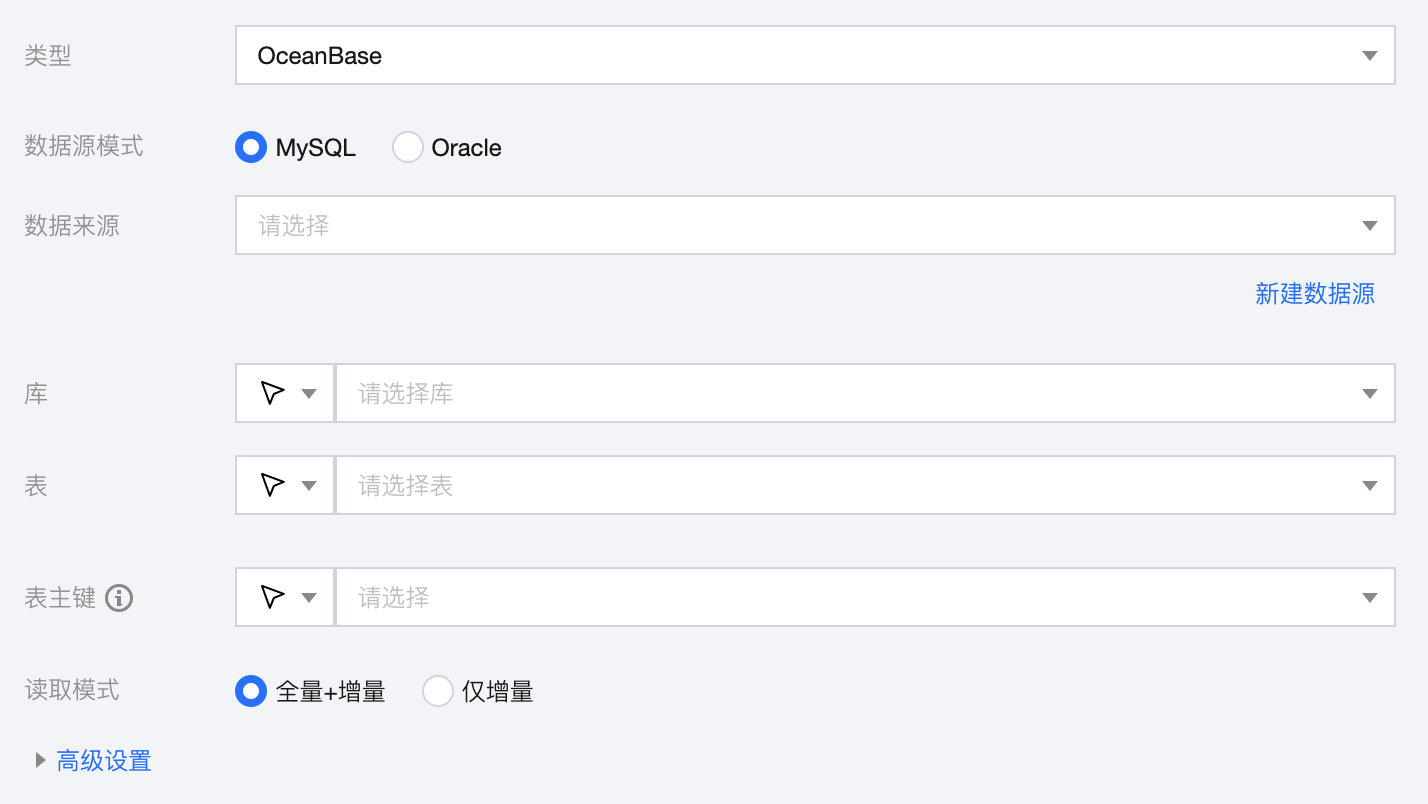Click the 新建数据源 link
Viewport: 1428px width, 804px height.
pos(1315,293)
